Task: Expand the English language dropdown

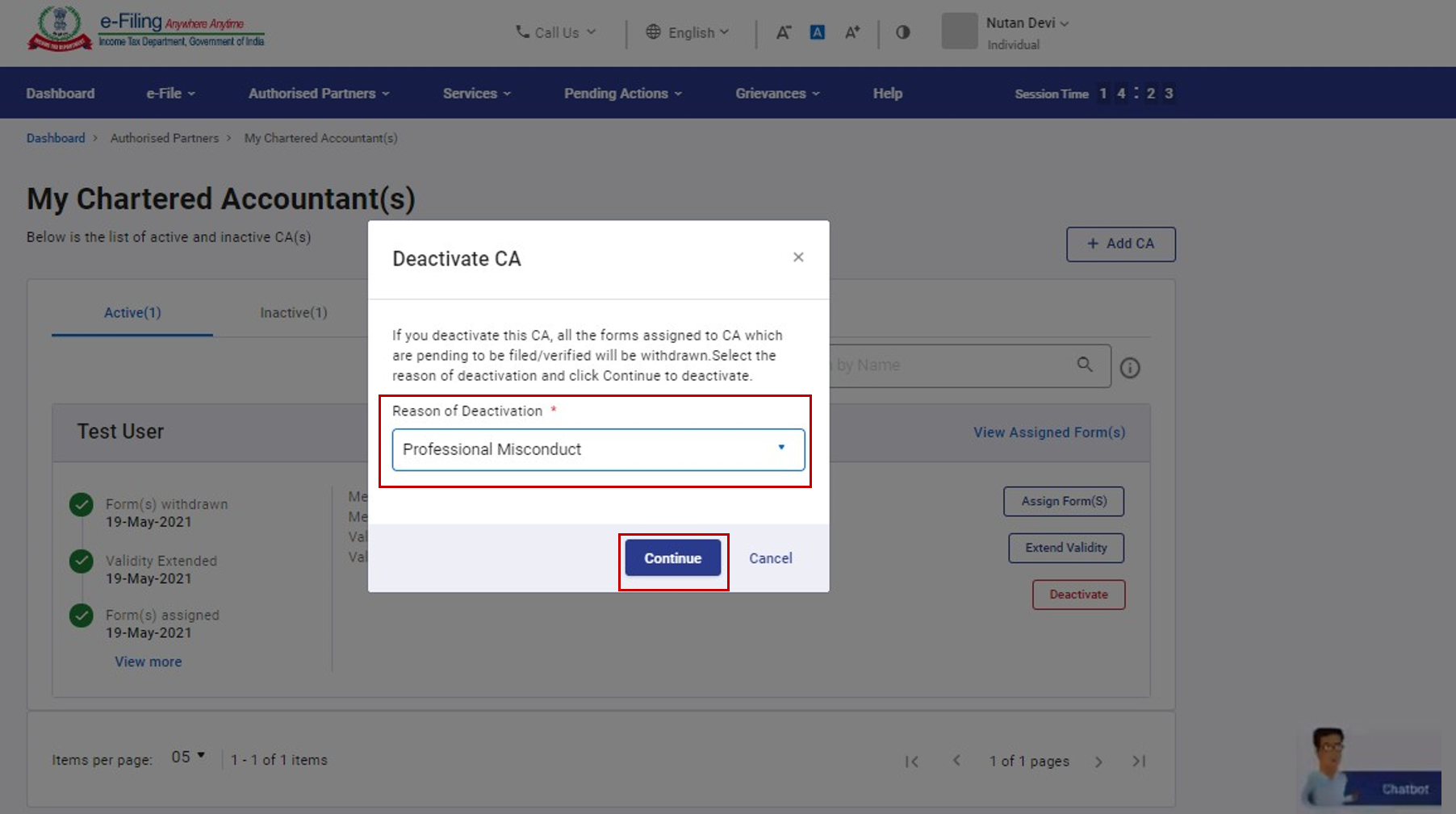Action: click(x=688, y=32)
